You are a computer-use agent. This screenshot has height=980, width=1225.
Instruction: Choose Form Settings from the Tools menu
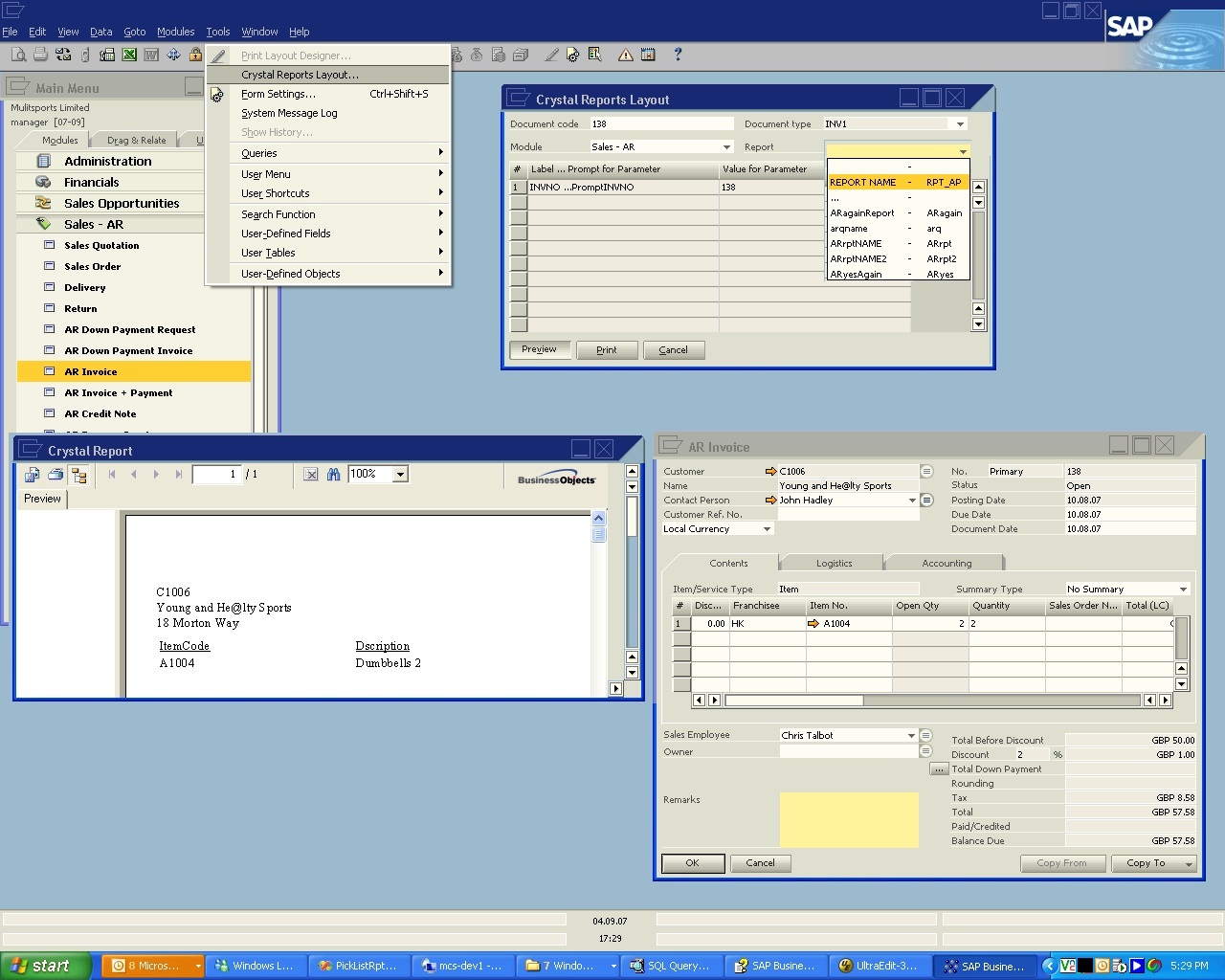tap(327, 94)
